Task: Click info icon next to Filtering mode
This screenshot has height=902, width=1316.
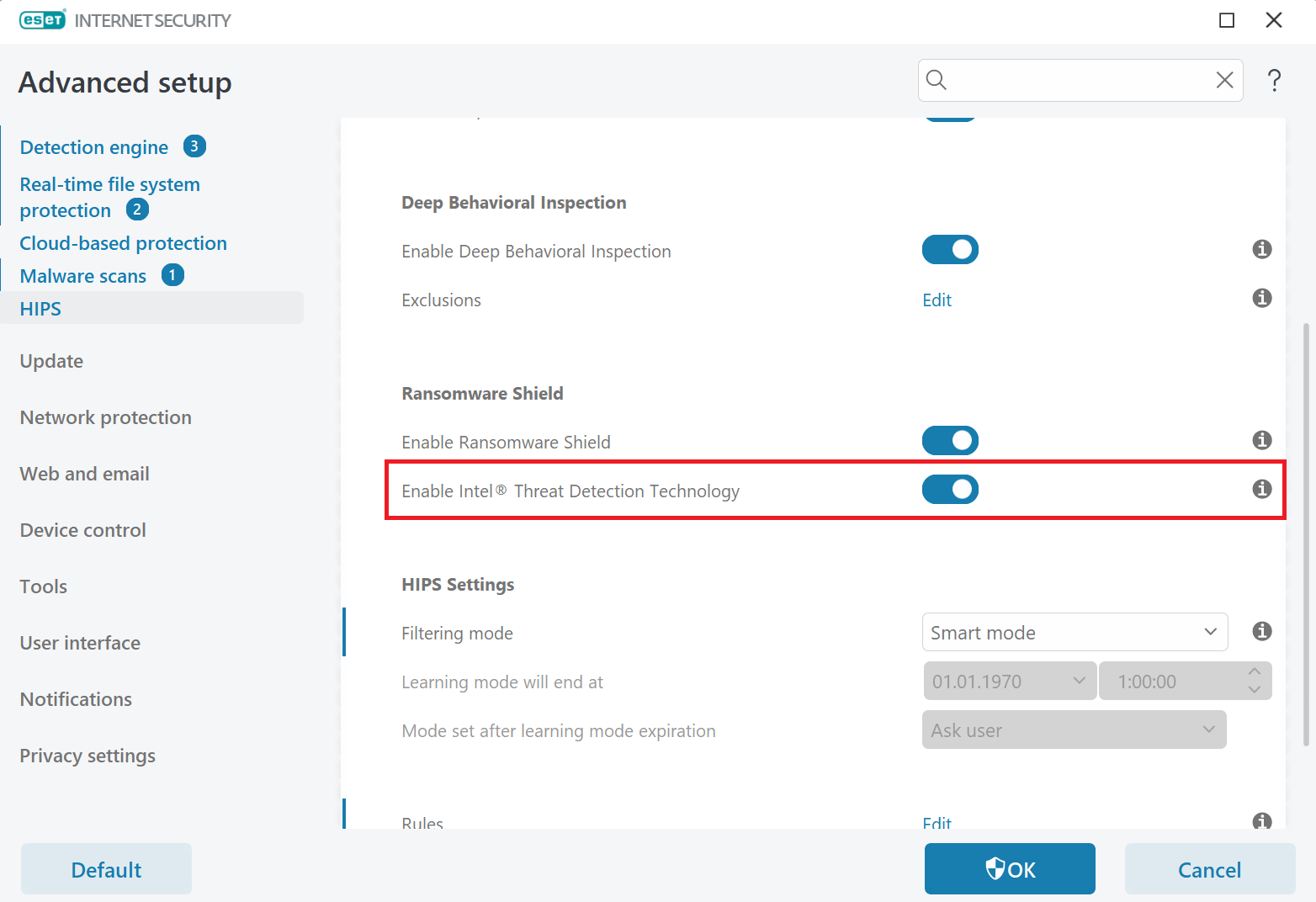Action: tap(1261, 631)
